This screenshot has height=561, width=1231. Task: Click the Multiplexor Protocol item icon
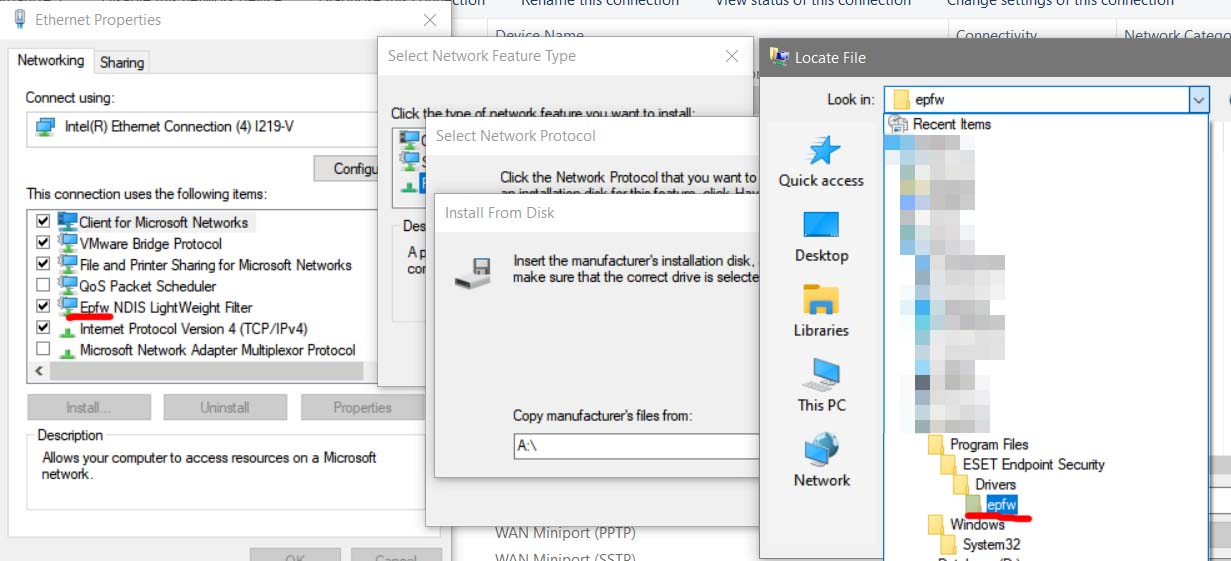68,350
